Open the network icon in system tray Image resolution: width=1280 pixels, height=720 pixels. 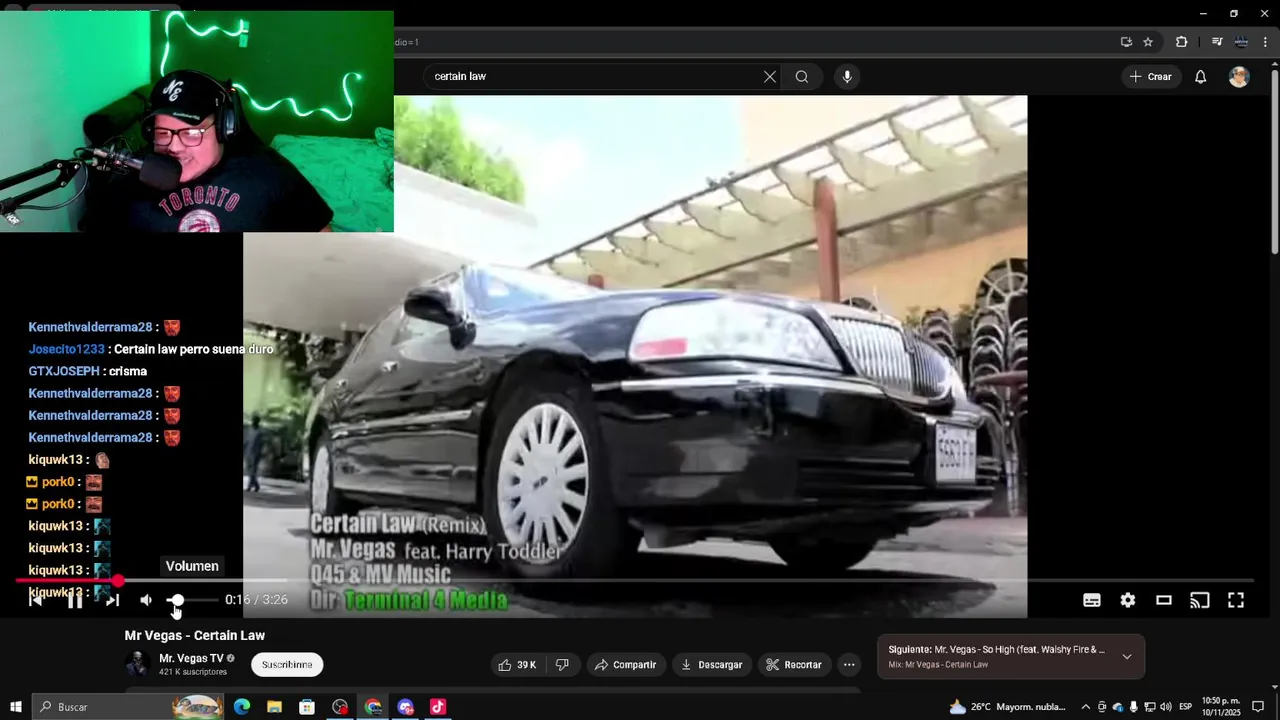click(1150, 707)
